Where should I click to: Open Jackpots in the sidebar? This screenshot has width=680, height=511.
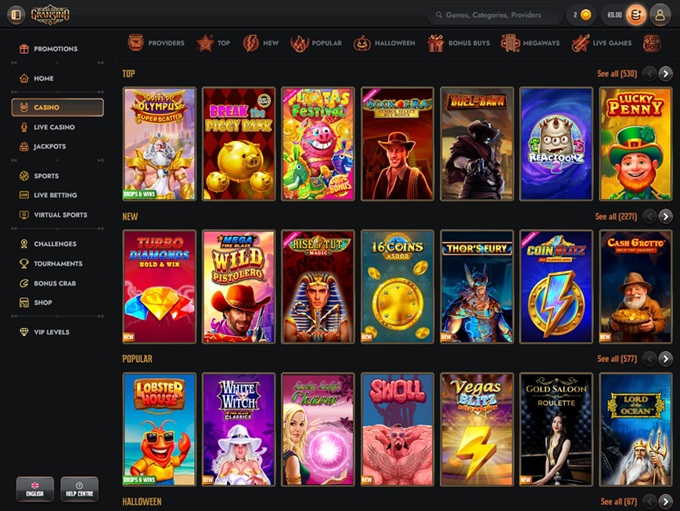coord(49,147)
